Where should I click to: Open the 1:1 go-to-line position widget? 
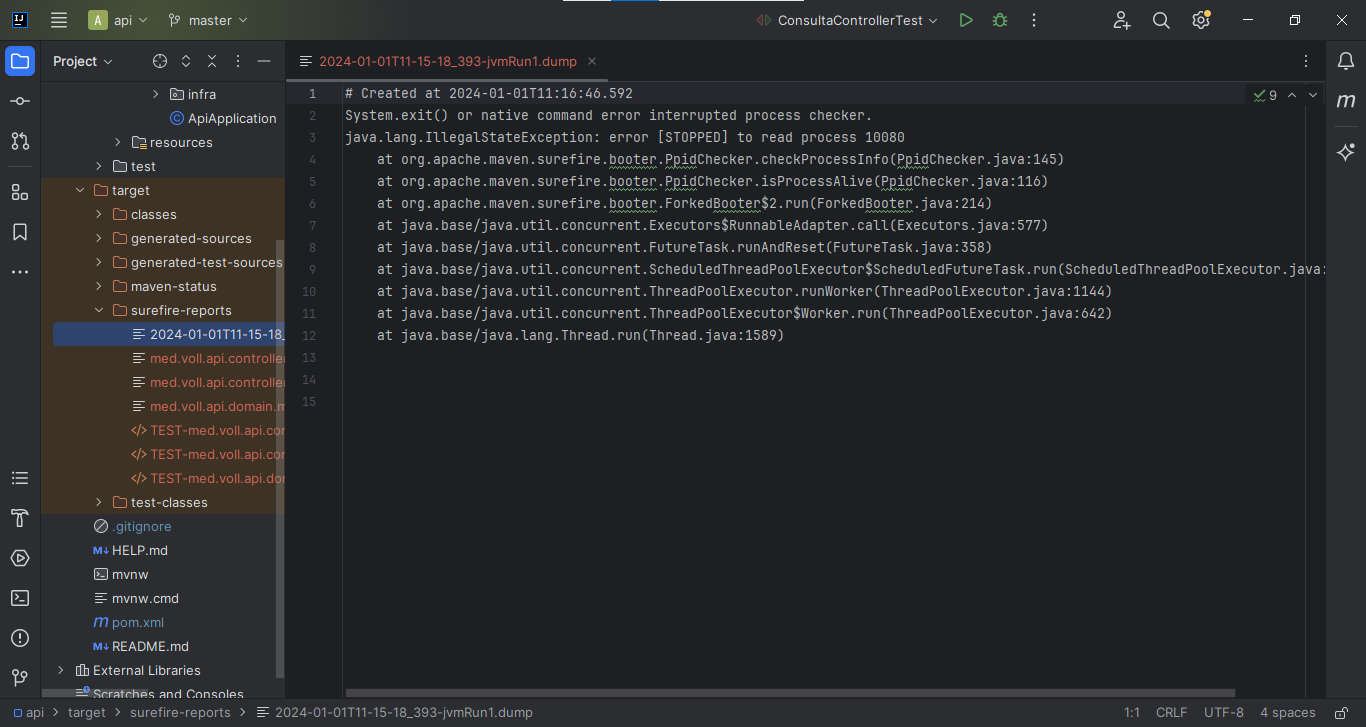click(x=1131, y=713)
